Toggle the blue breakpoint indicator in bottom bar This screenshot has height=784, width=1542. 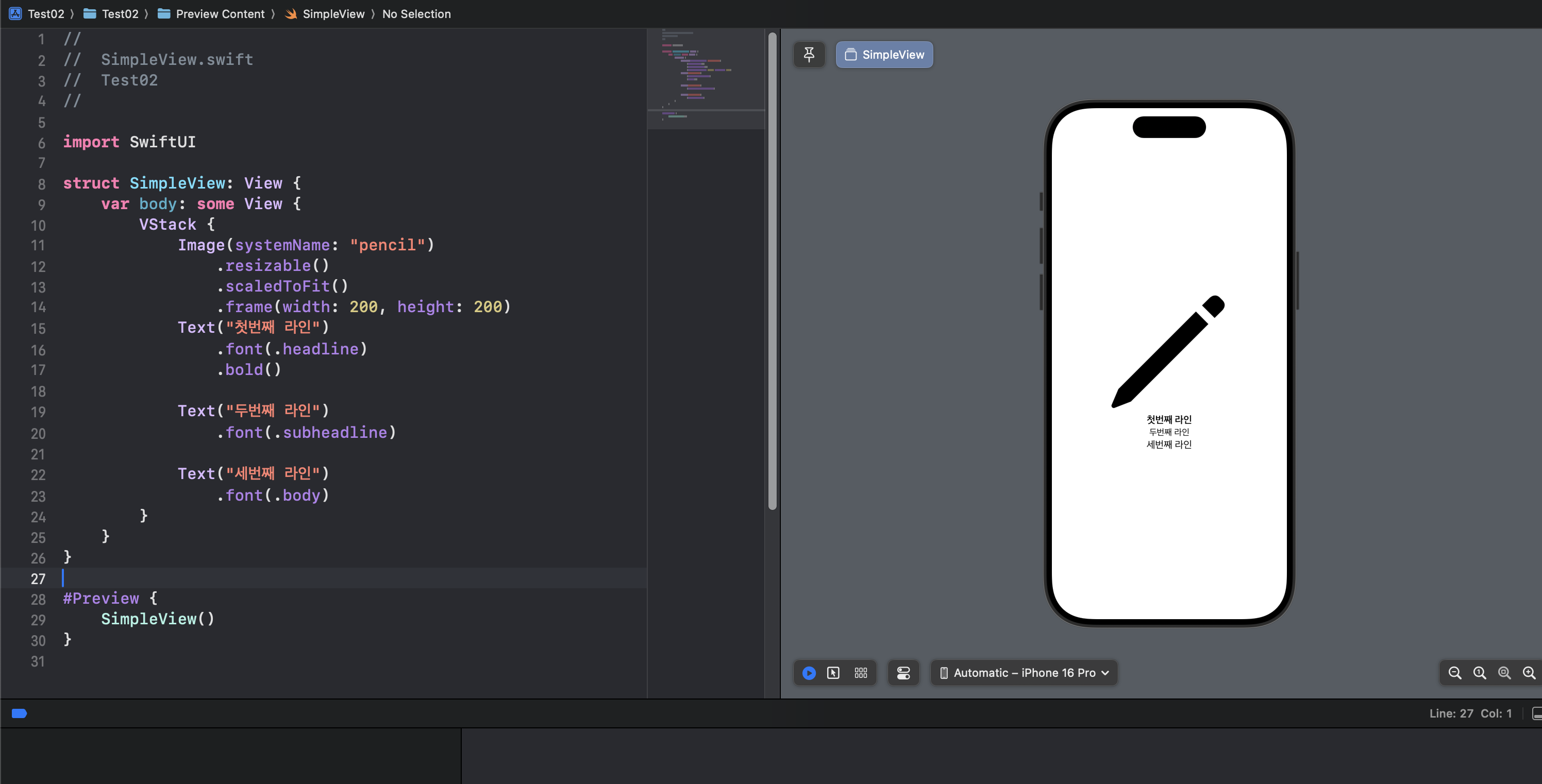pyautogui.click(x=19, y=713)
